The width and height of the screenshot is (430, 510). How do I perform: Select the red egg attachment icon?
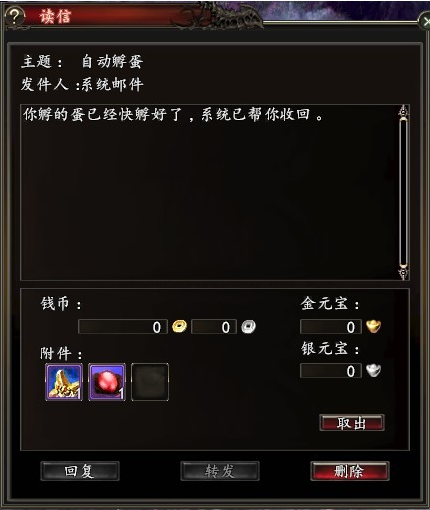click(107, 382)
